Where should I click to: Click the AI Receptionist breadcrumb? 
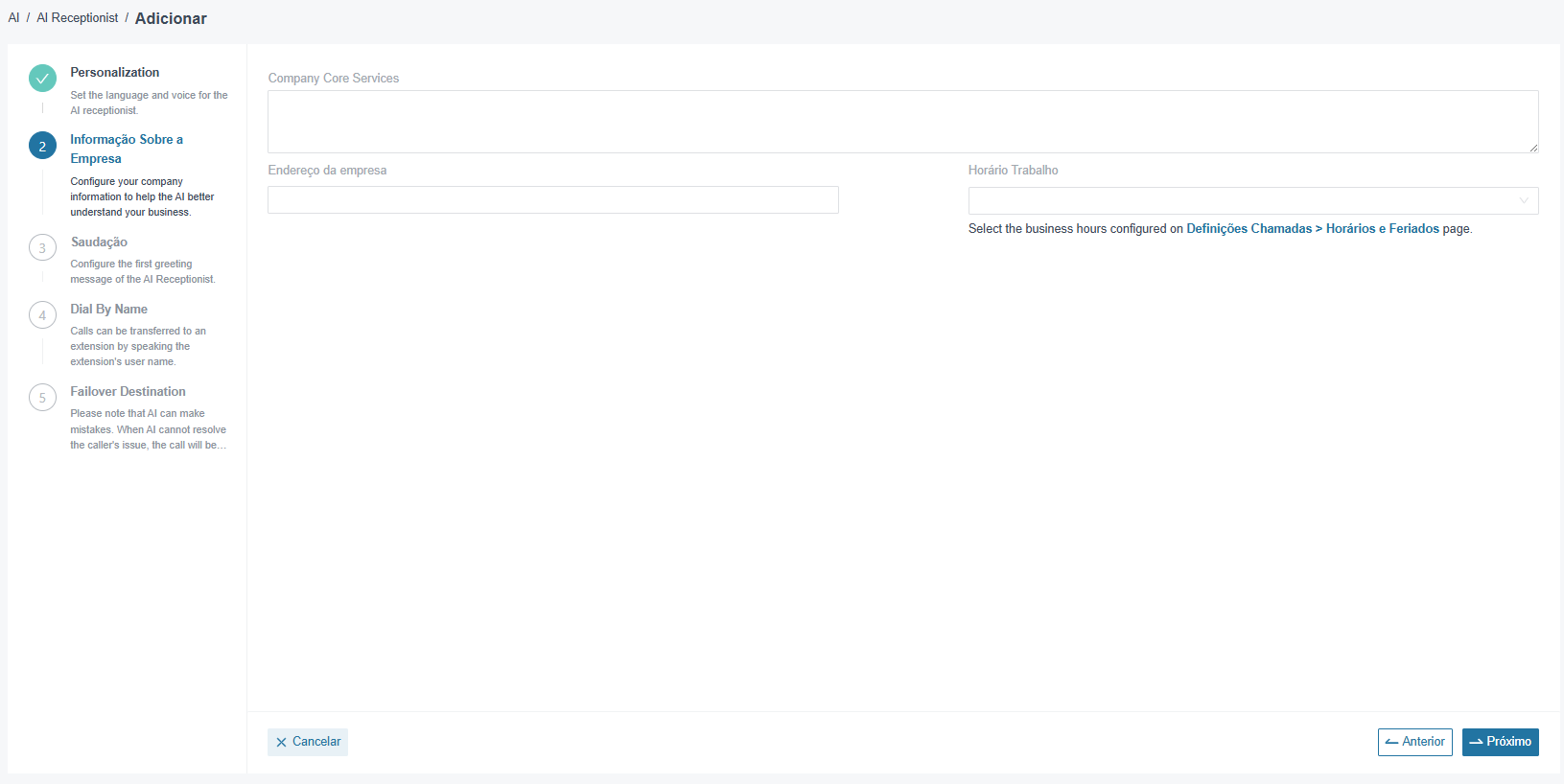tap(78, 18)
